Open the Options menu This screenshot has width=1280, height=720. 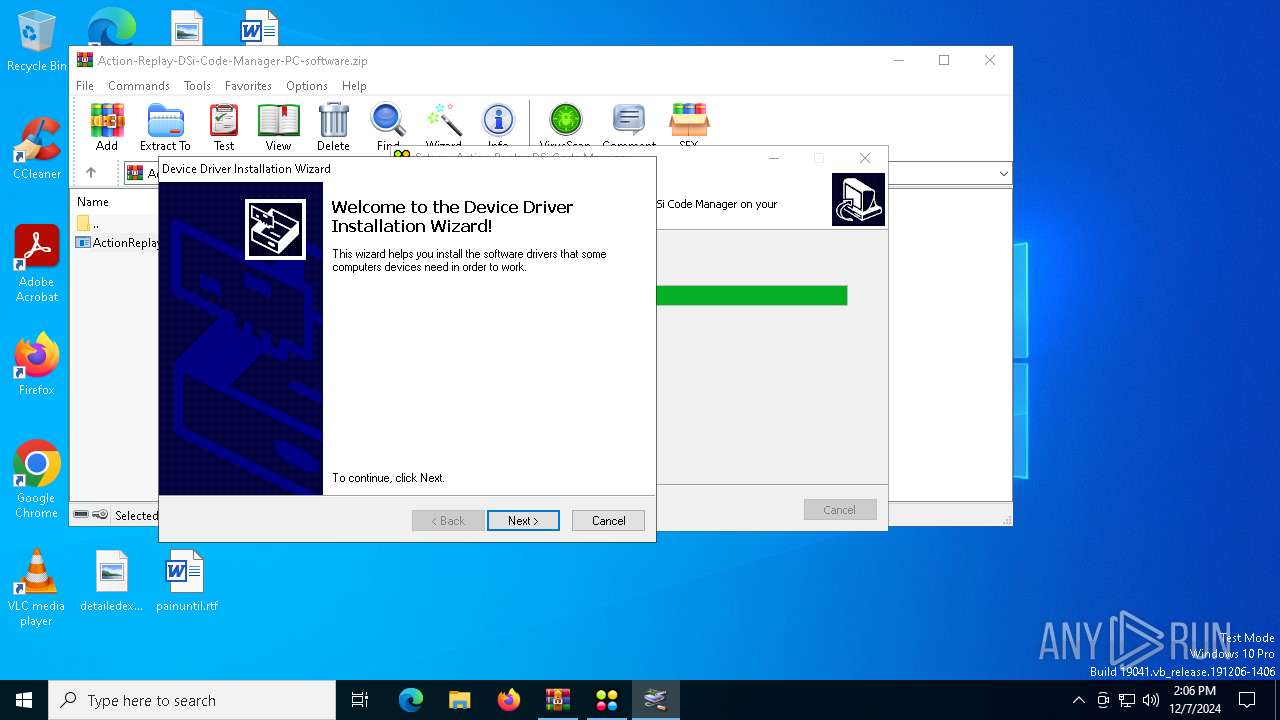tap(307, 86)
